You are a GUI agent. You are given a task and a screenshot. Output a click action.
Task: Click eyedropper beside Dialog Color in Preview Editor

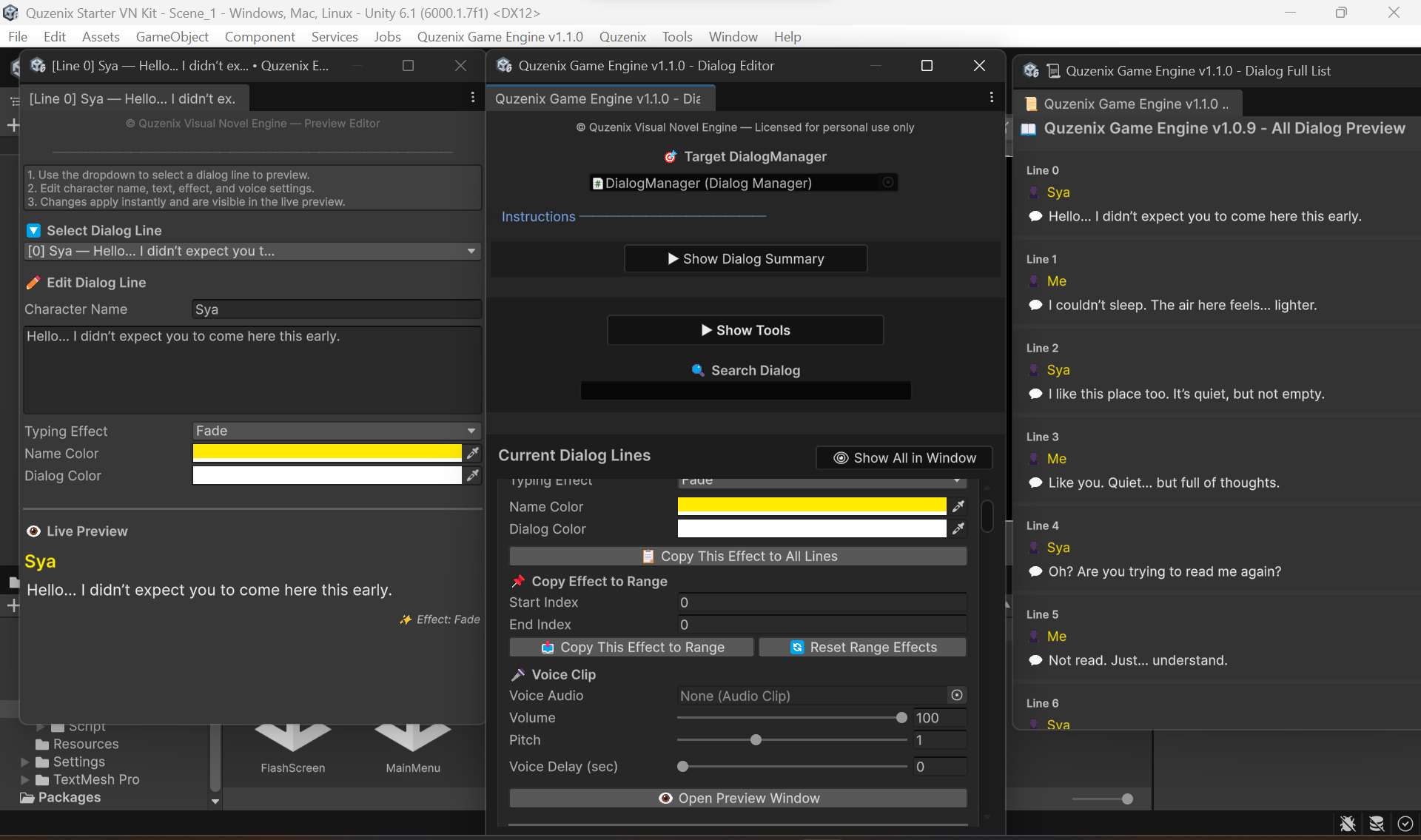(x=473, y=475)
